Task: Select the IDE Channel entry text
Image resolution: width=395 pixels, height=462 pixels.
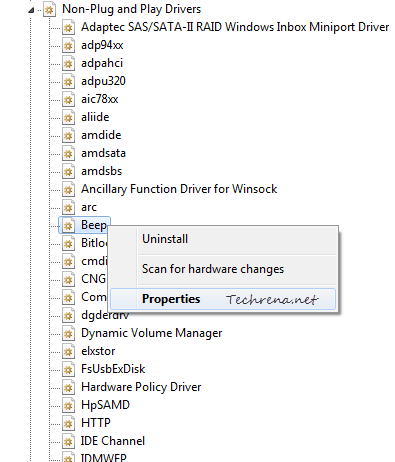Action: pyautogui.click(x=113, y=441)
